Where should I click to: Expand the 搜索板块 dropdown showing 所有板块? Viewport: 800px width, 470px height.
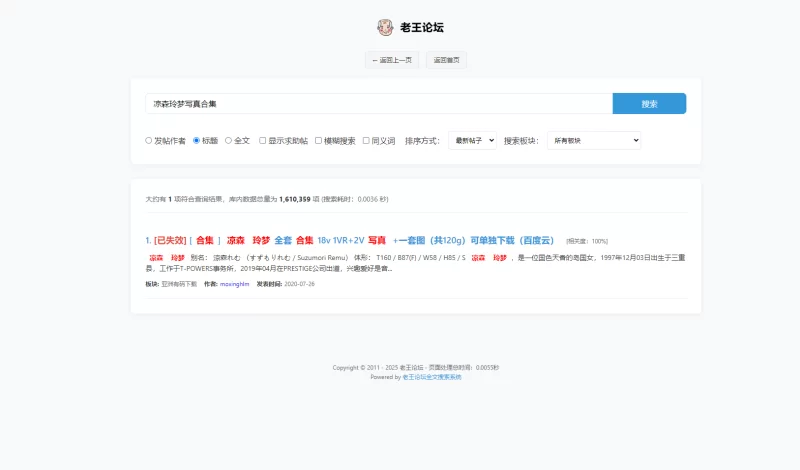click(593, 141)
